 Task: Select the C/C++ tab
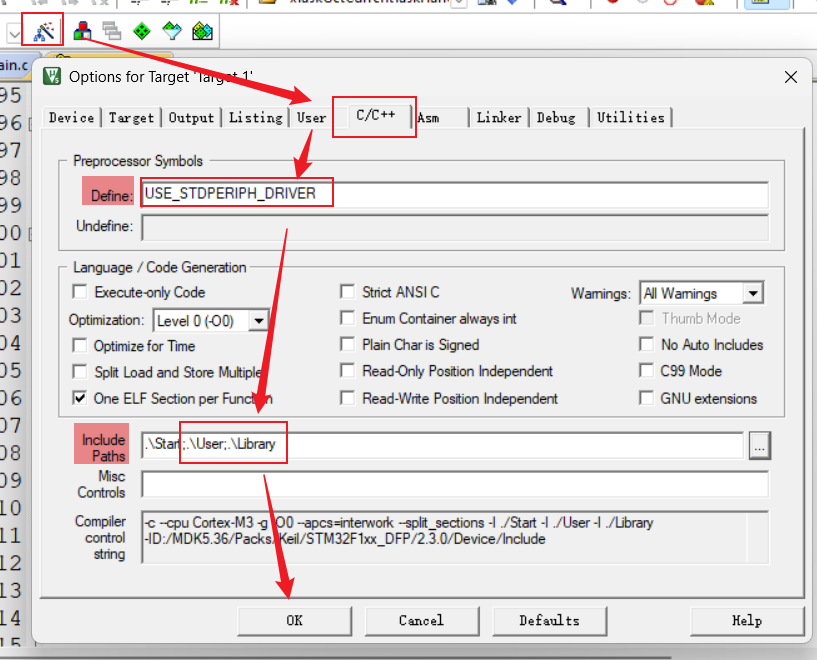(x=376, y=115)
